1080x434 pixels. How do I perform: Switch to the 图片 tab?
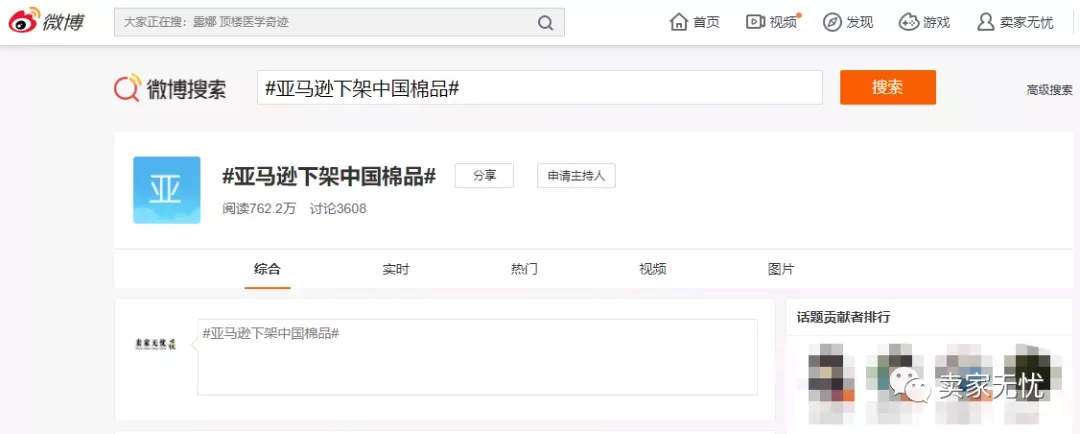pyautogui.click(x=781, y=269)
